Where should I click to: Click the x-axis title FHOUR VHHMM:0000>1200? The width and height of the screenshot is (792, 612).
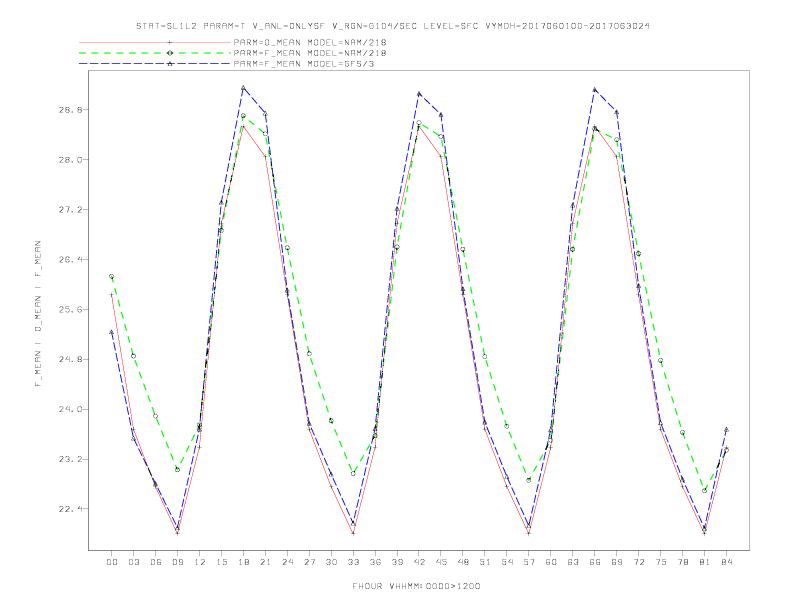[x=416, y=586]
